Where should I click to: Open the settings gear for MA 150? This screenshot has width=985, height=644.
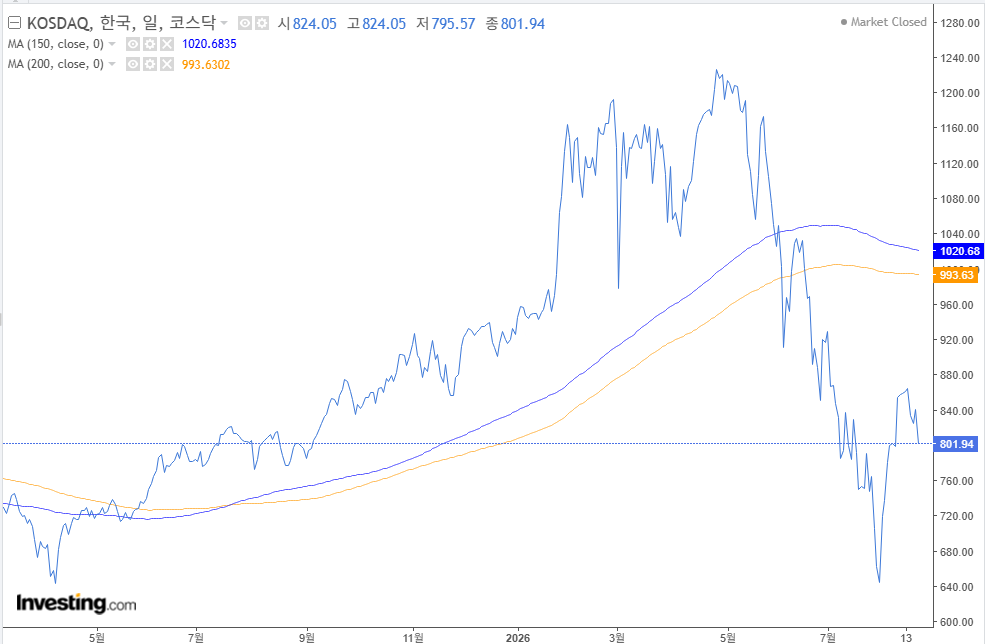coord(150,44)
